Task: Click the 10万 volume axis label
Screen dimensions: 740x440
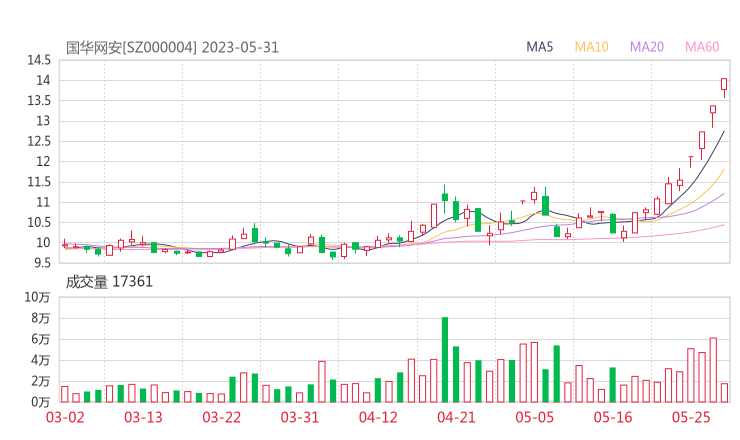Action: [37, 297]
